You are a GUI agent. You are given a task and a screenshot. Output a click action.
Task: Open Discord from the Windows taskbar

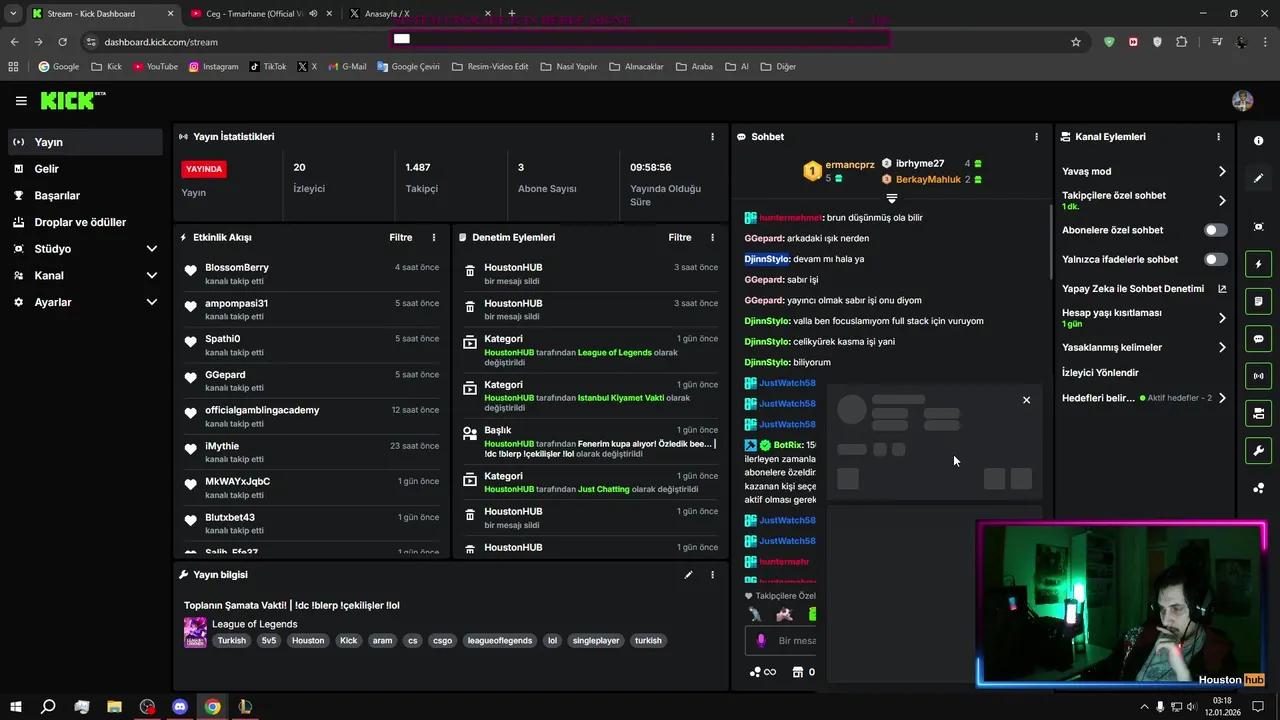click(x=180, y=707)
